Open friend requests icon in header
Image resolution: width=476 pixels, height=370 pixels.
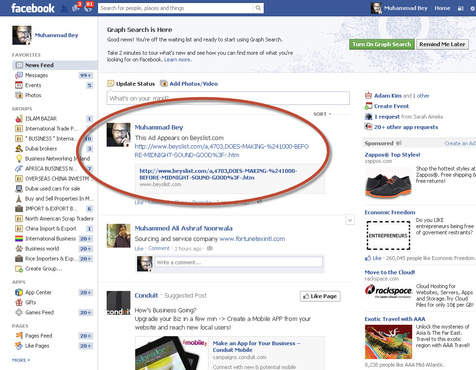click(x=64, y=8)
